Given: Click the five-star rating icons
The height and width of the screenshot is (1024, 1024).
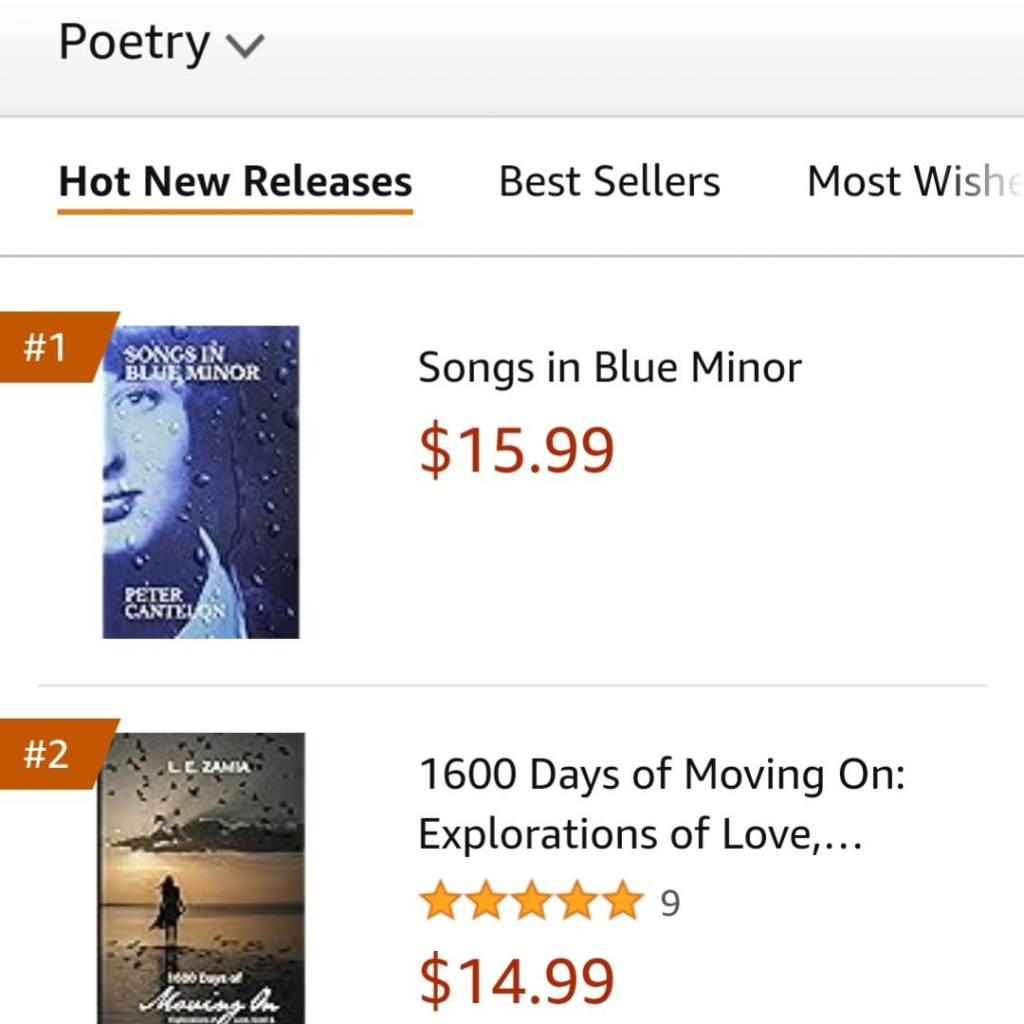Looking at the screenshot, I should 531,902.
